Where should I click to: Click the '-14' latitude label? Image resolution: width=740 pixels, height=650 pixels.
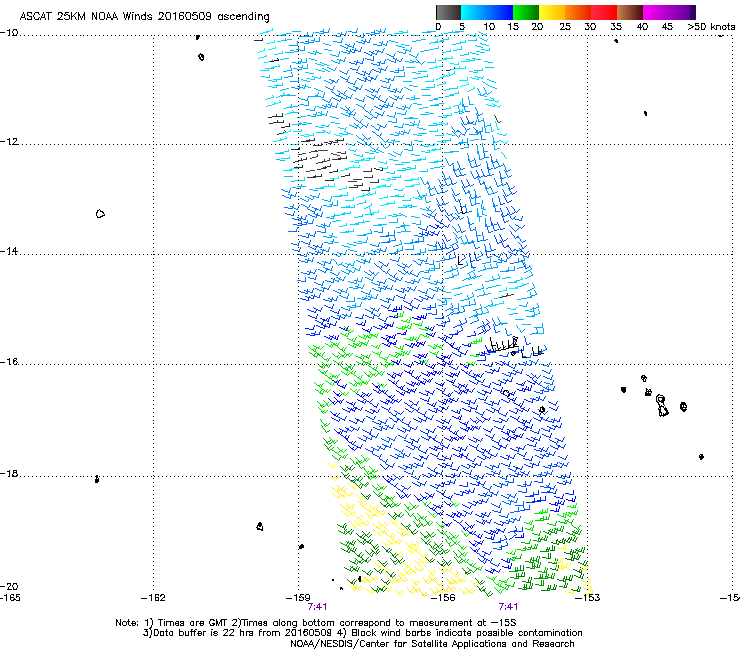coord(9,251)
